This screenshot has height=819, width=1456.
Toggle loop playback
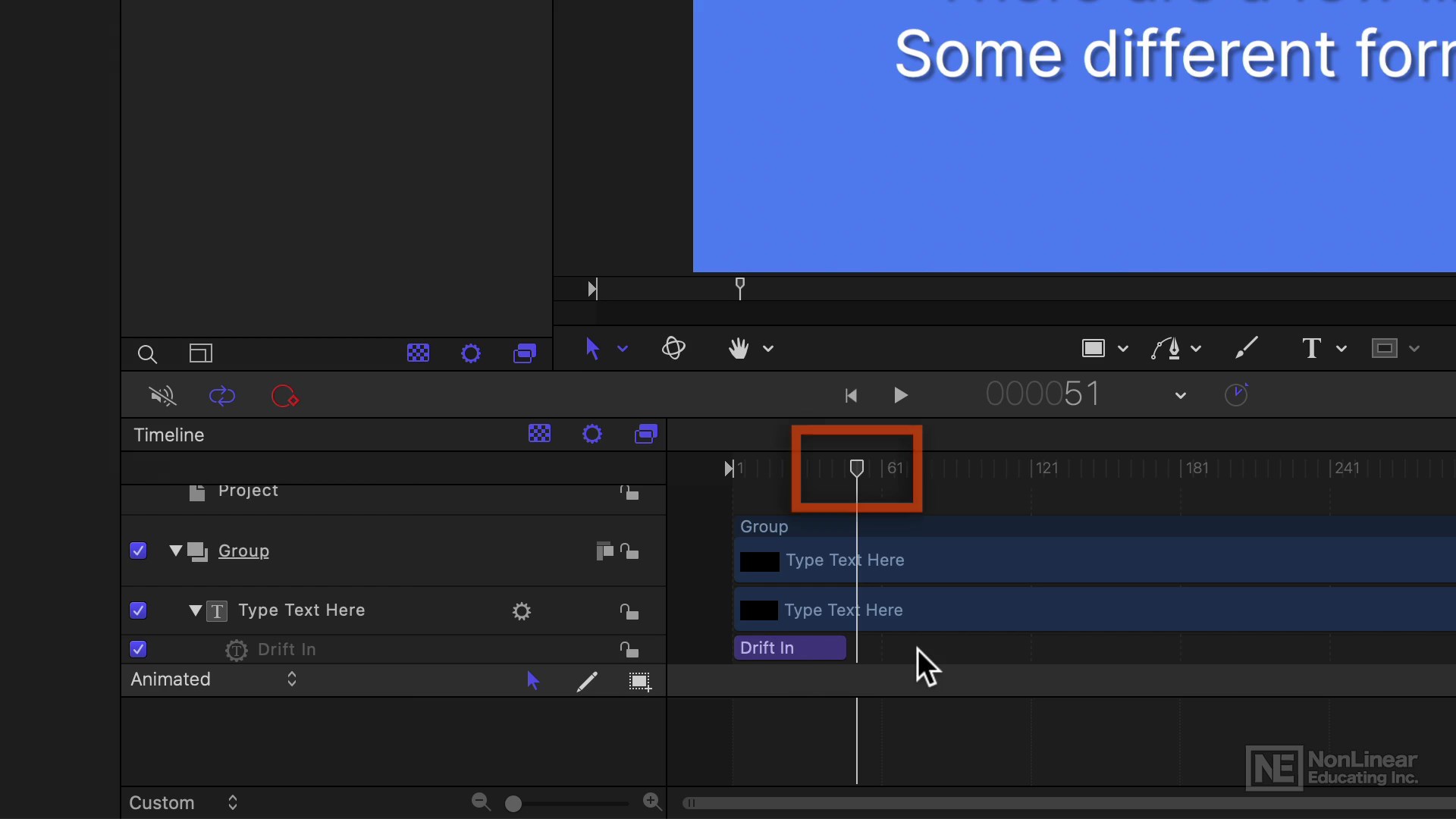click(222, 396)
